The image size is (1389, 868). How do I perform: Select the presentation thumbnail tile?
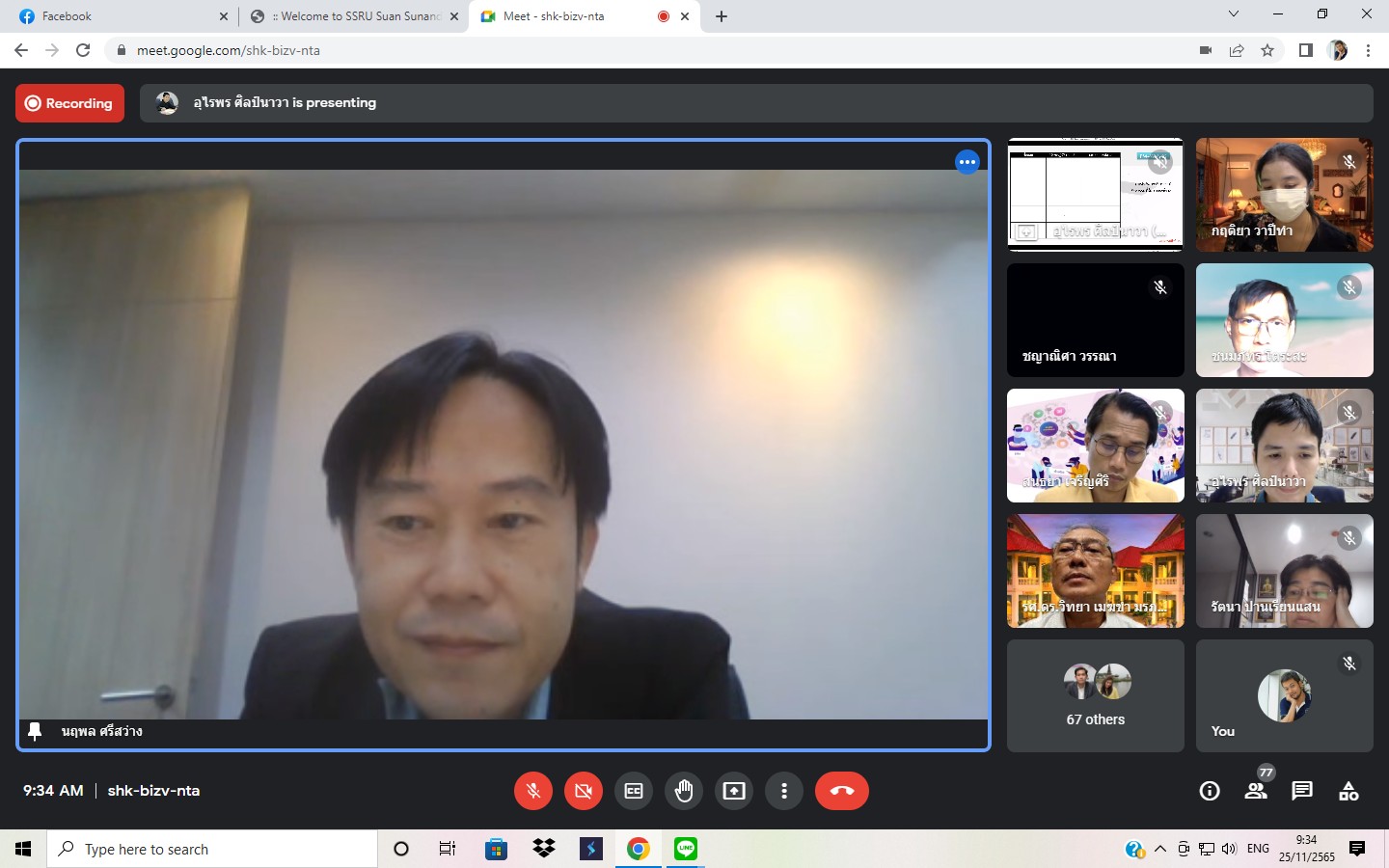[x=1095, y=195]
